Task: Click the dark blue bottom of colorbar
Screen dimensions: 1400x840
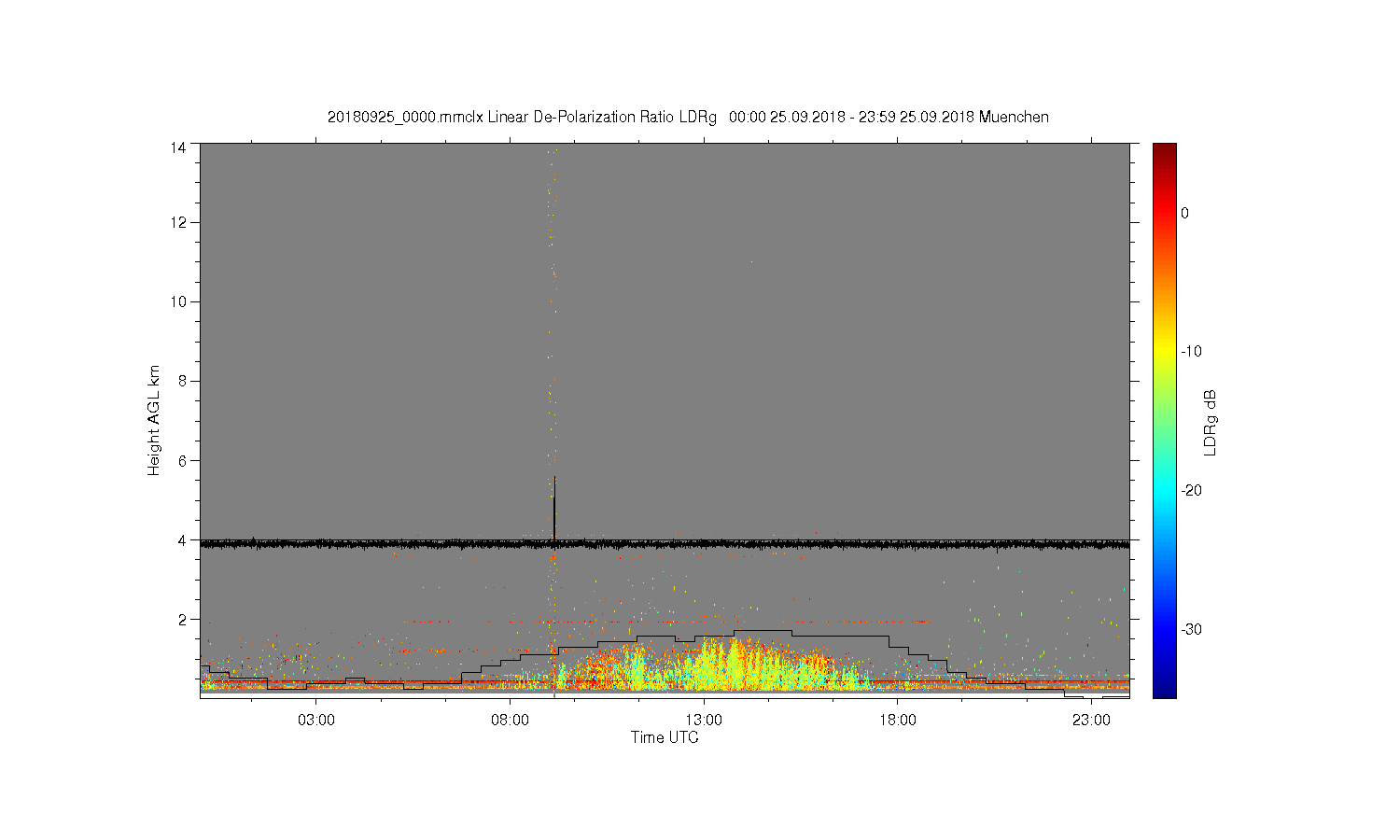Action: point(1165,689)
